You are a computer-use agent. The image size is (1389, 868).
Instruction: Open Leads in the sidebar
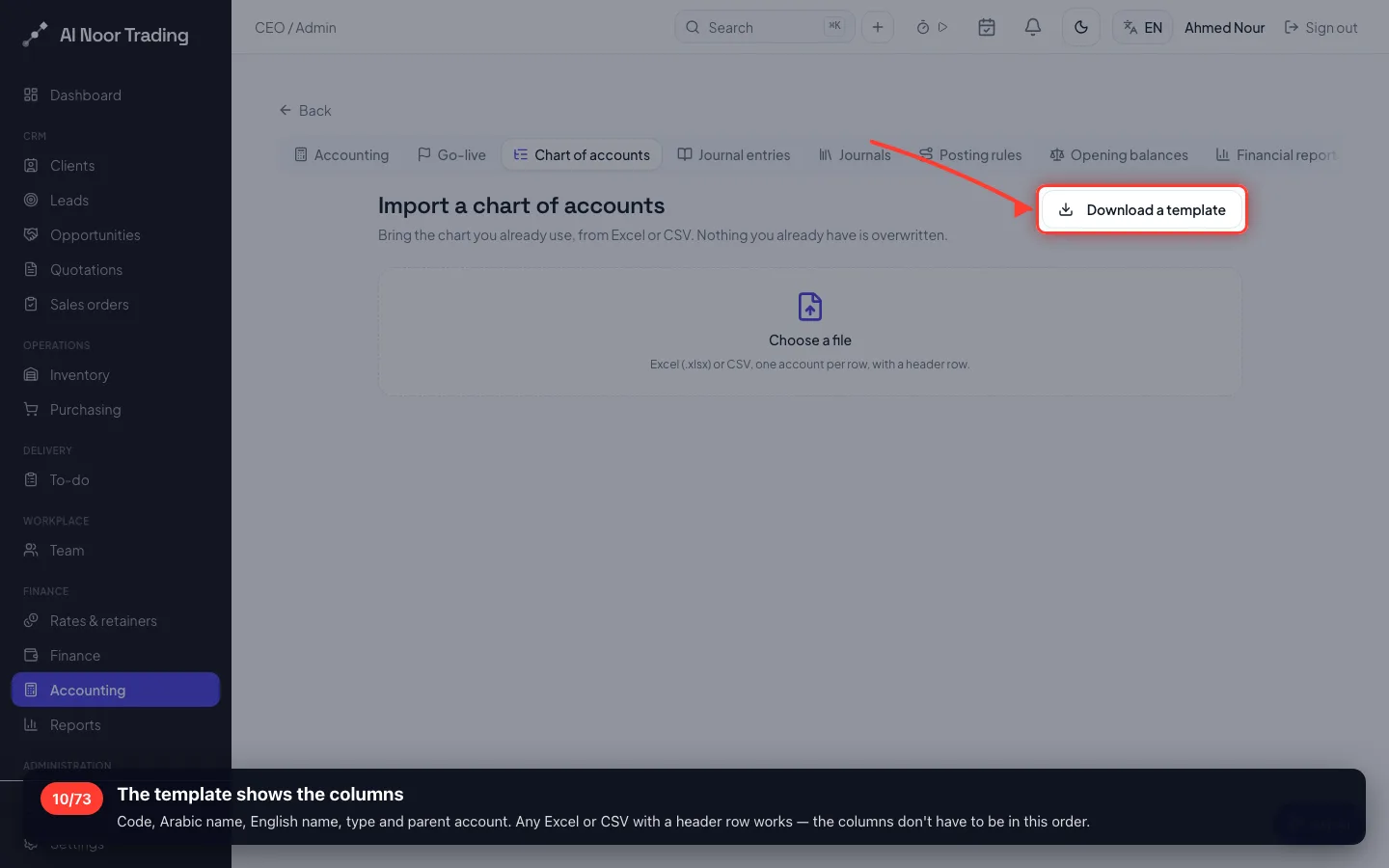click(x=116, y=200)
